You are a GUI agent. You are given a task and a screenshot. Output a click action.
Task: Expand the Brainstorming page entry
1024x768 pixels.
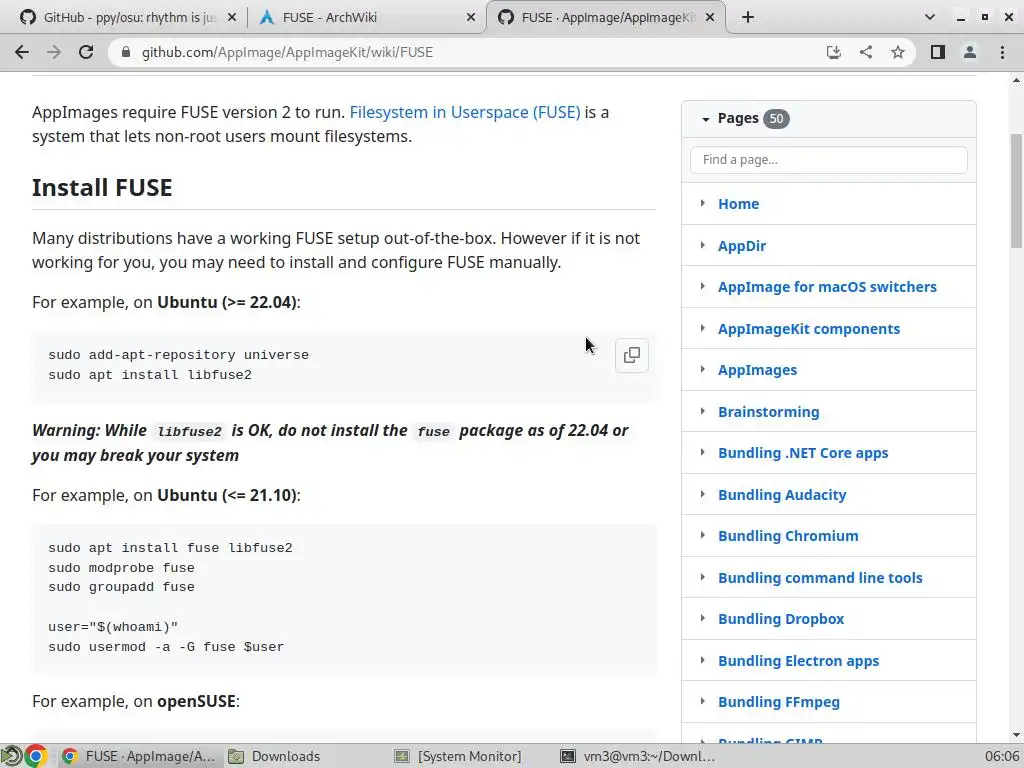click(x=703, y=411)
